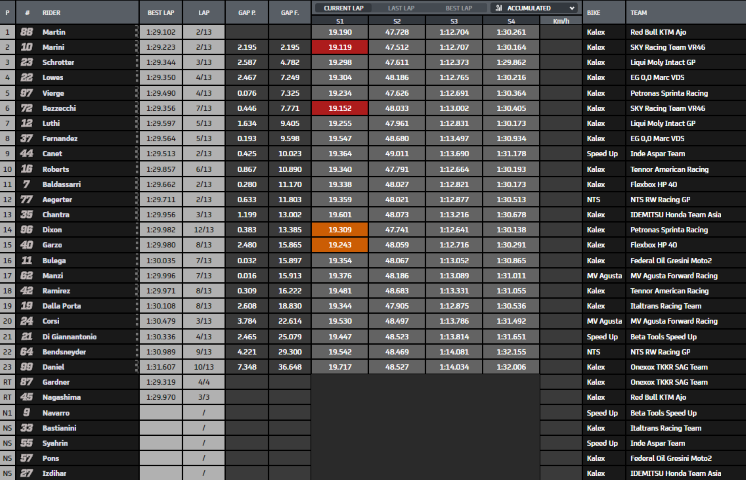Viewport: 746px width, 480px height.
Task: Click number 72 badge for Bezzecchi
Action: pos(27,107)
